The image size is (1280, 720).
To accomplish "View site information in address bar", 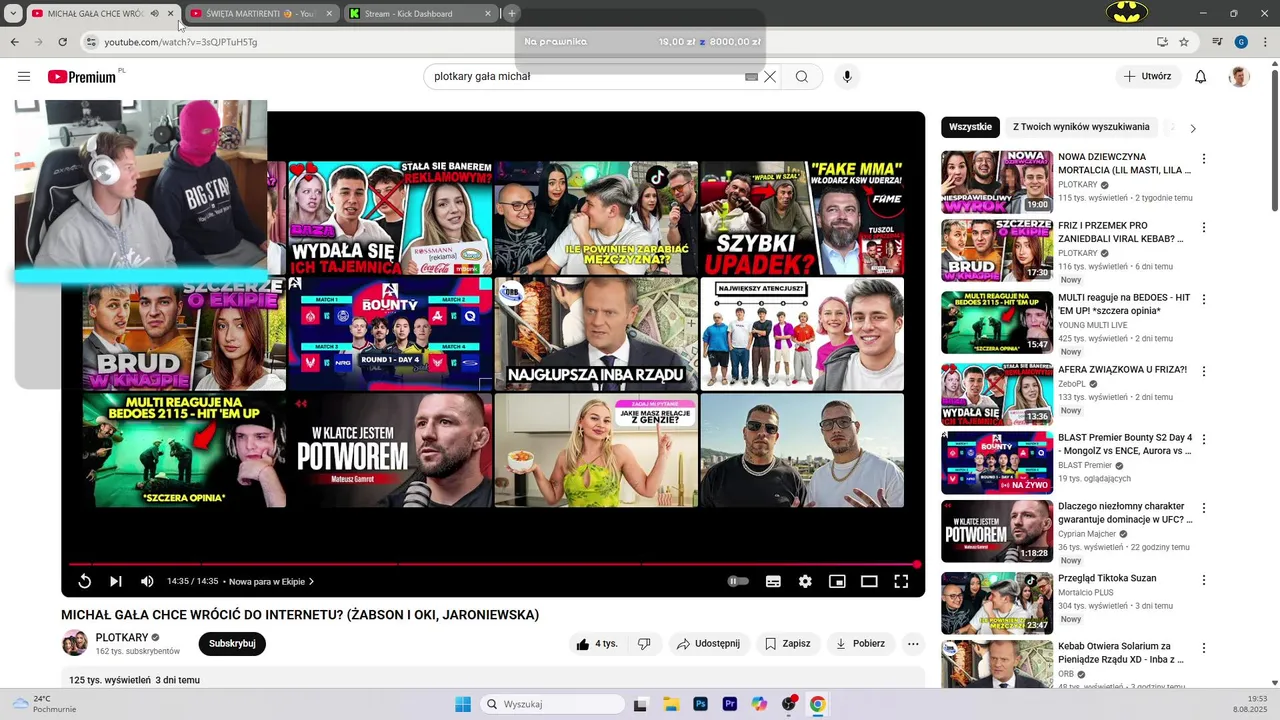I will click(x=91, y=42).
